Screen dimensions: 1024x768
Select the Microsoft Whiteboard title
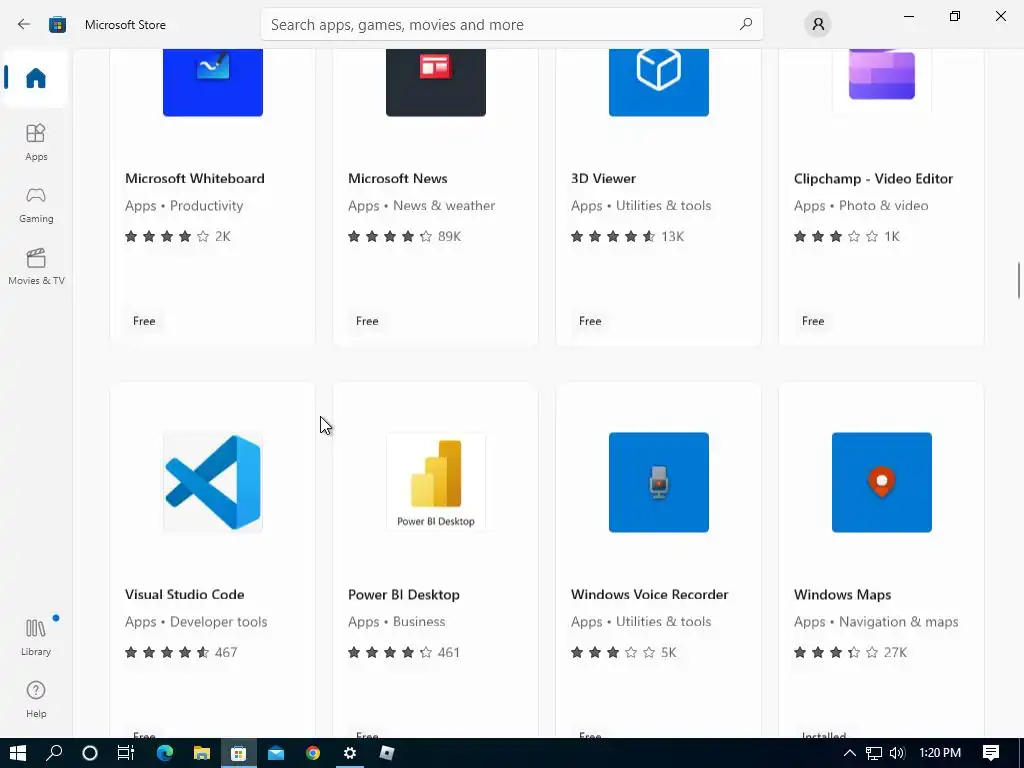[x=195, y=178]
